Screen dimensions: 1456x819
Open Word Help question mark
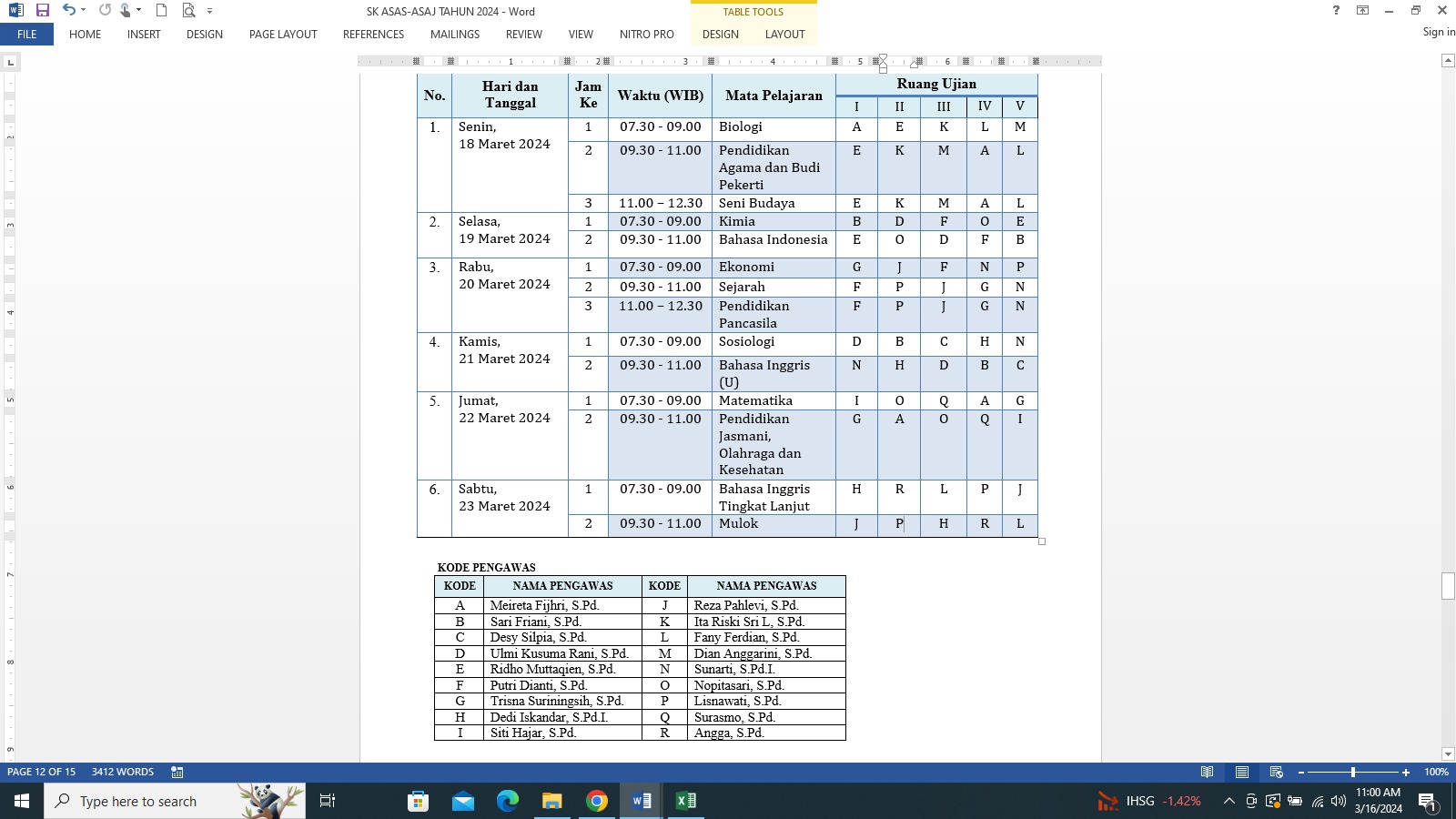[x=1336, y=11]
